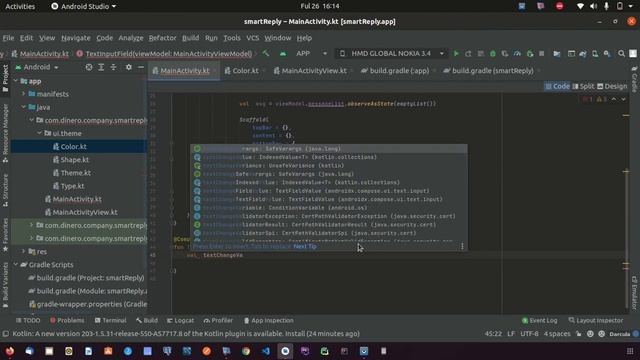Open the Build menu

190,38
